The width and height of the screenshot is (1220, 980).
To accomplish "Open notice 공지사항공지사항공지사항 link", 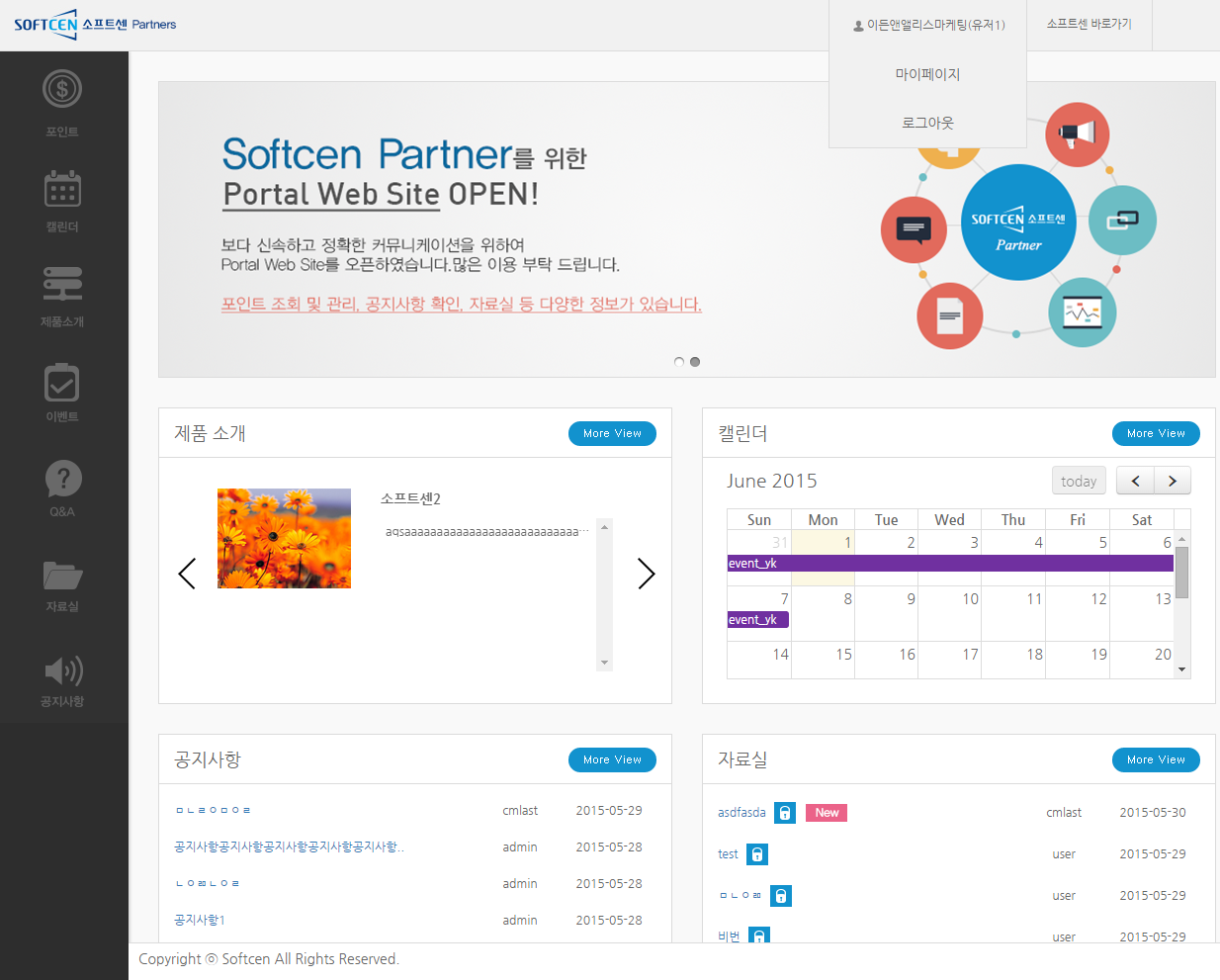I will 289,846.
